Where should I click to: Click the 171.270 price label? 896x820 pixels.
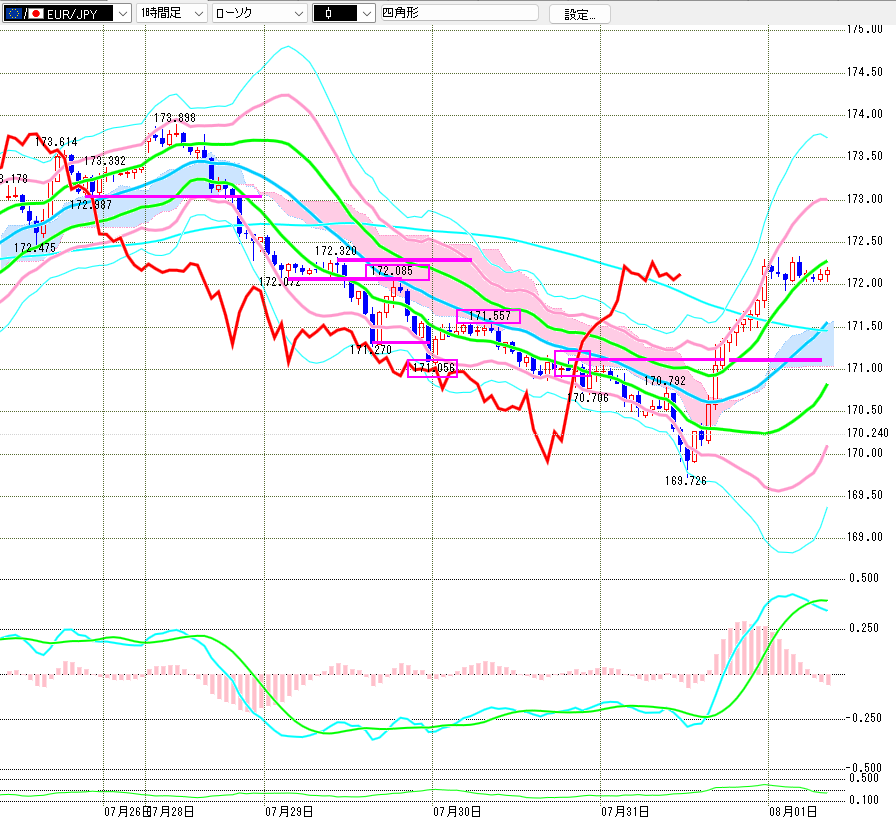[x=371, y=350]
